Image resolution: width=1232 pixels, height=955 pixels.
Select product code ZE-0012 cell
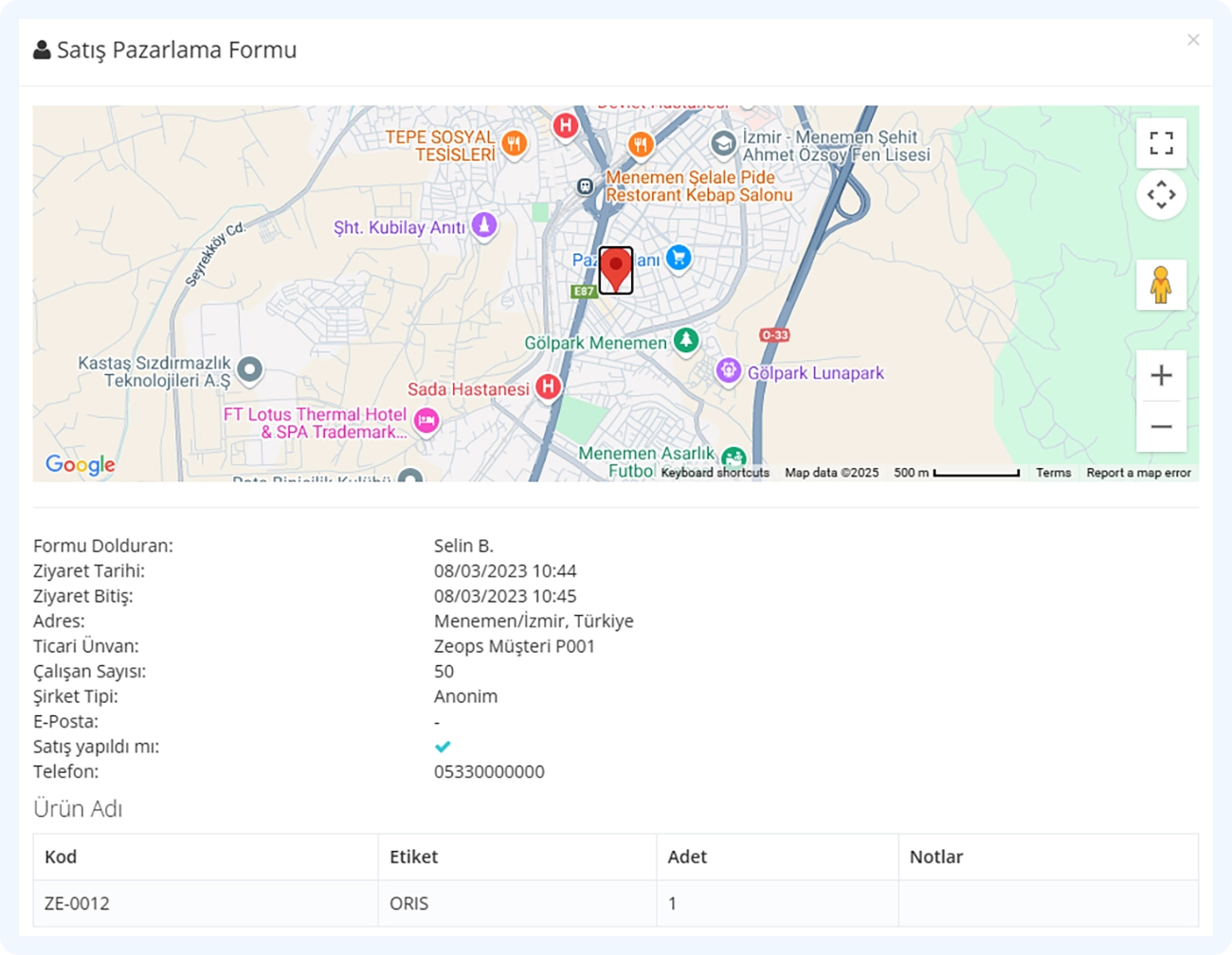(x=206, y=903)
